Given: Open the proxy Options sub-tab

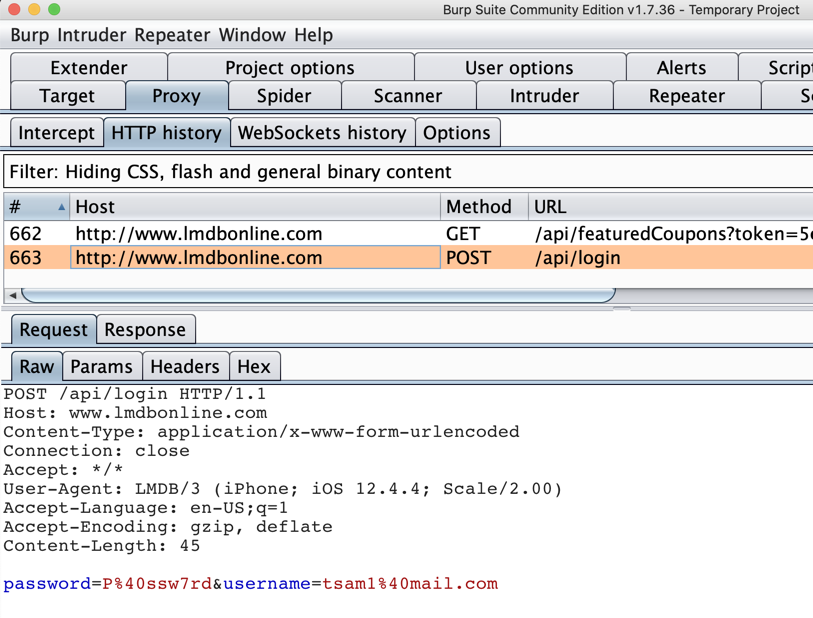Looking at the screenshot, I should (x=457, y=133).
